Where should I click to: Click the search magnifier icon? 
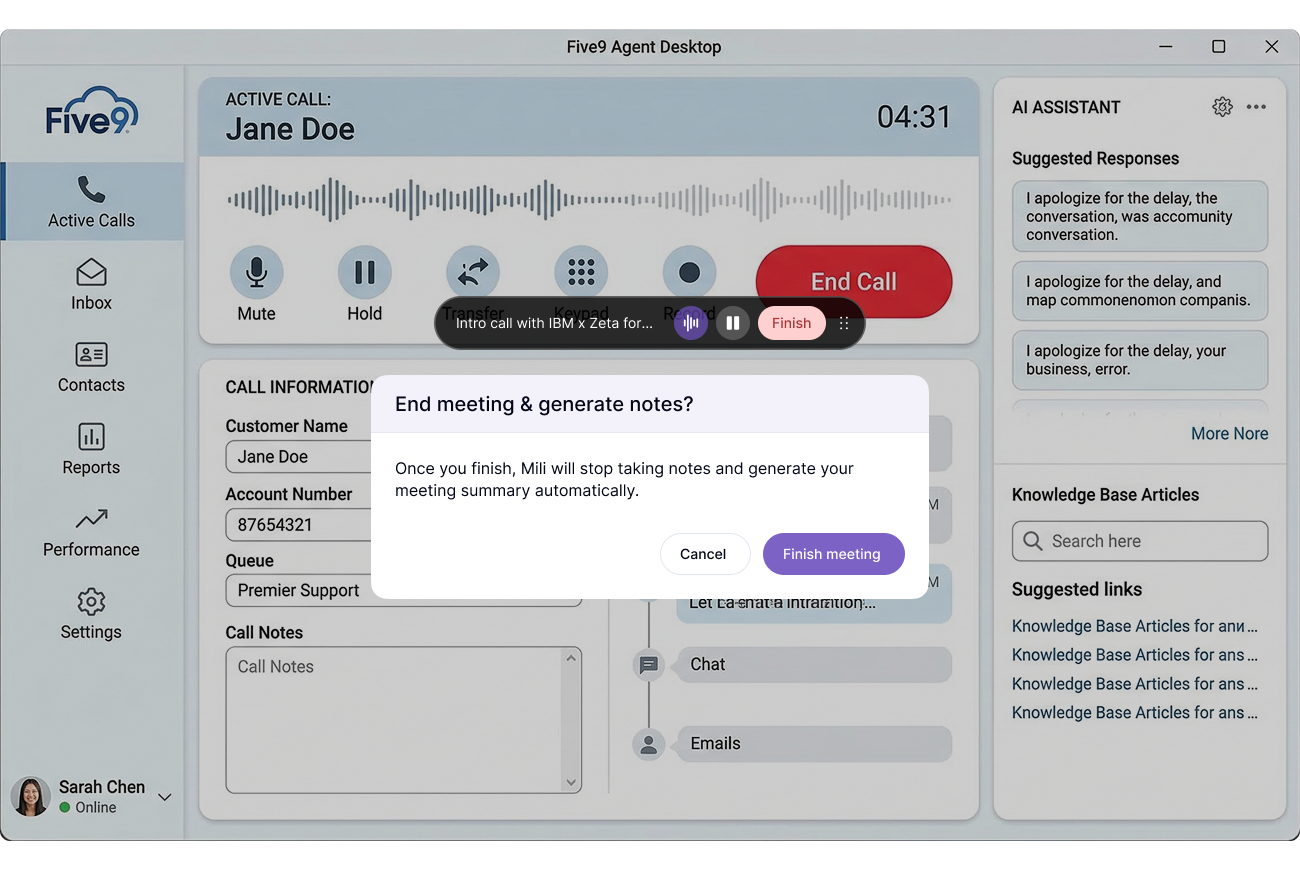(1033, 541)
